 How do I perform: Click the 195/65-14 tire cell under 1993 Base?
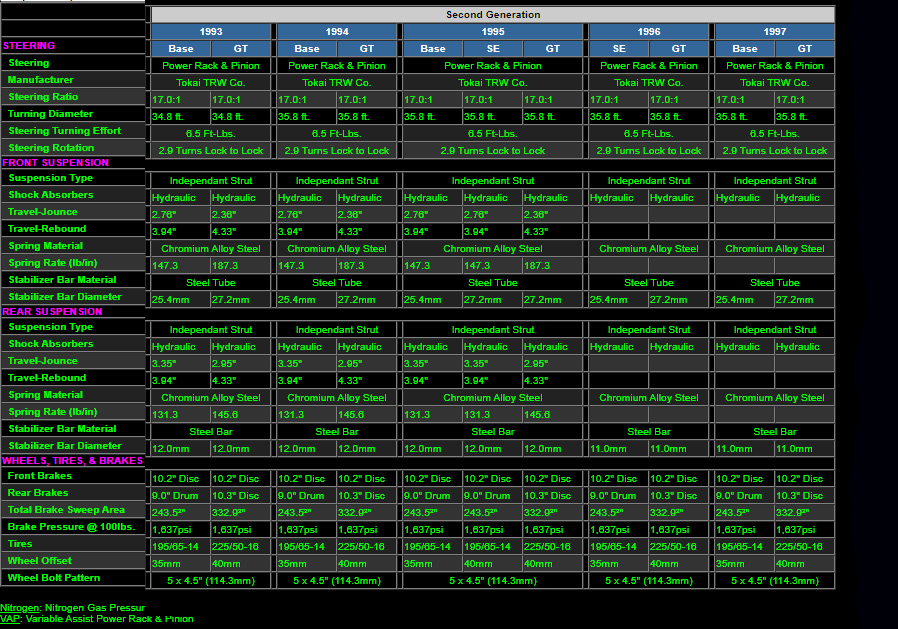pos(180,547)
